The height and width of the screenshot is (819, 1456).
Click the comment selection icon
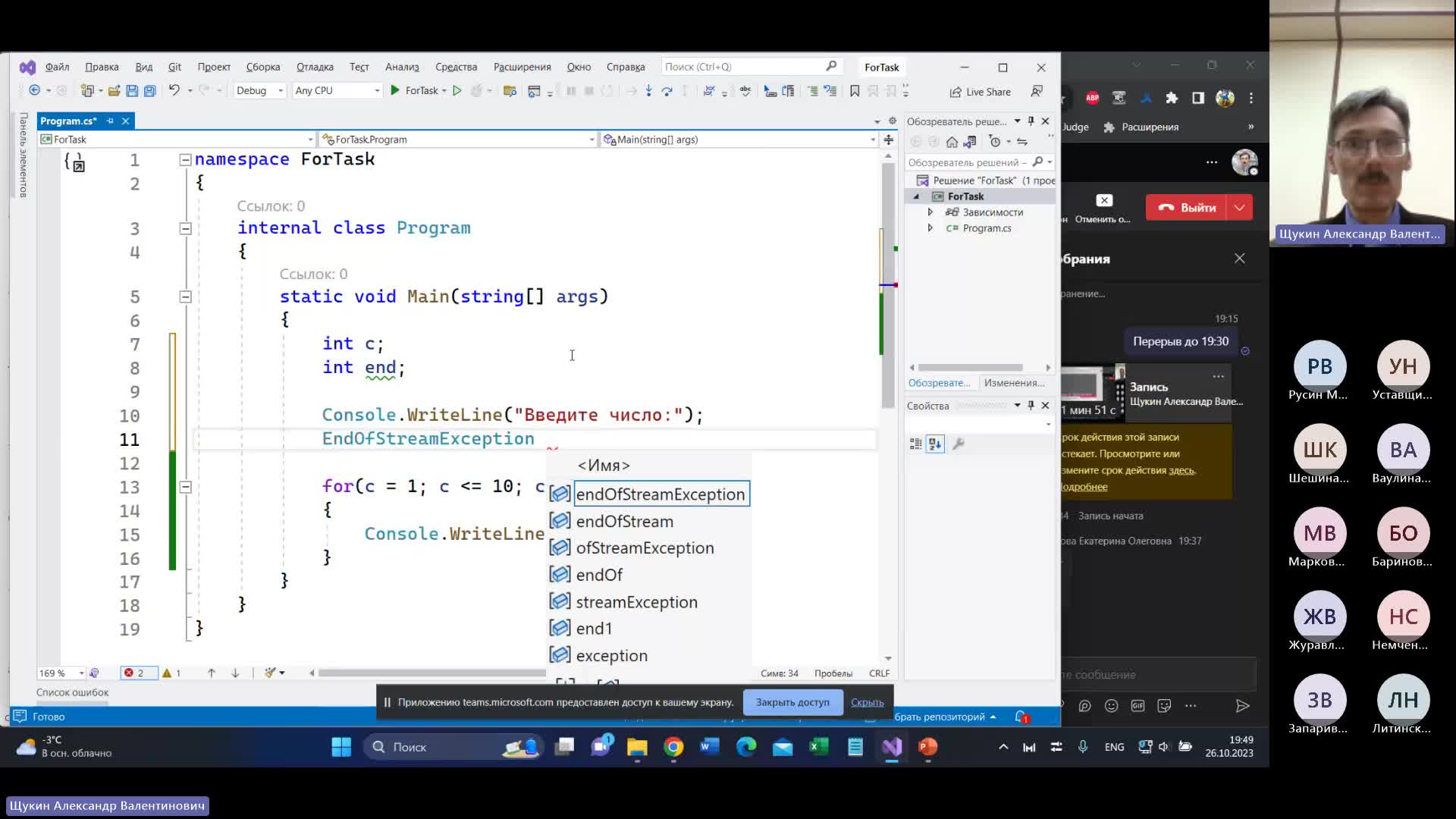tap(813, 91)
